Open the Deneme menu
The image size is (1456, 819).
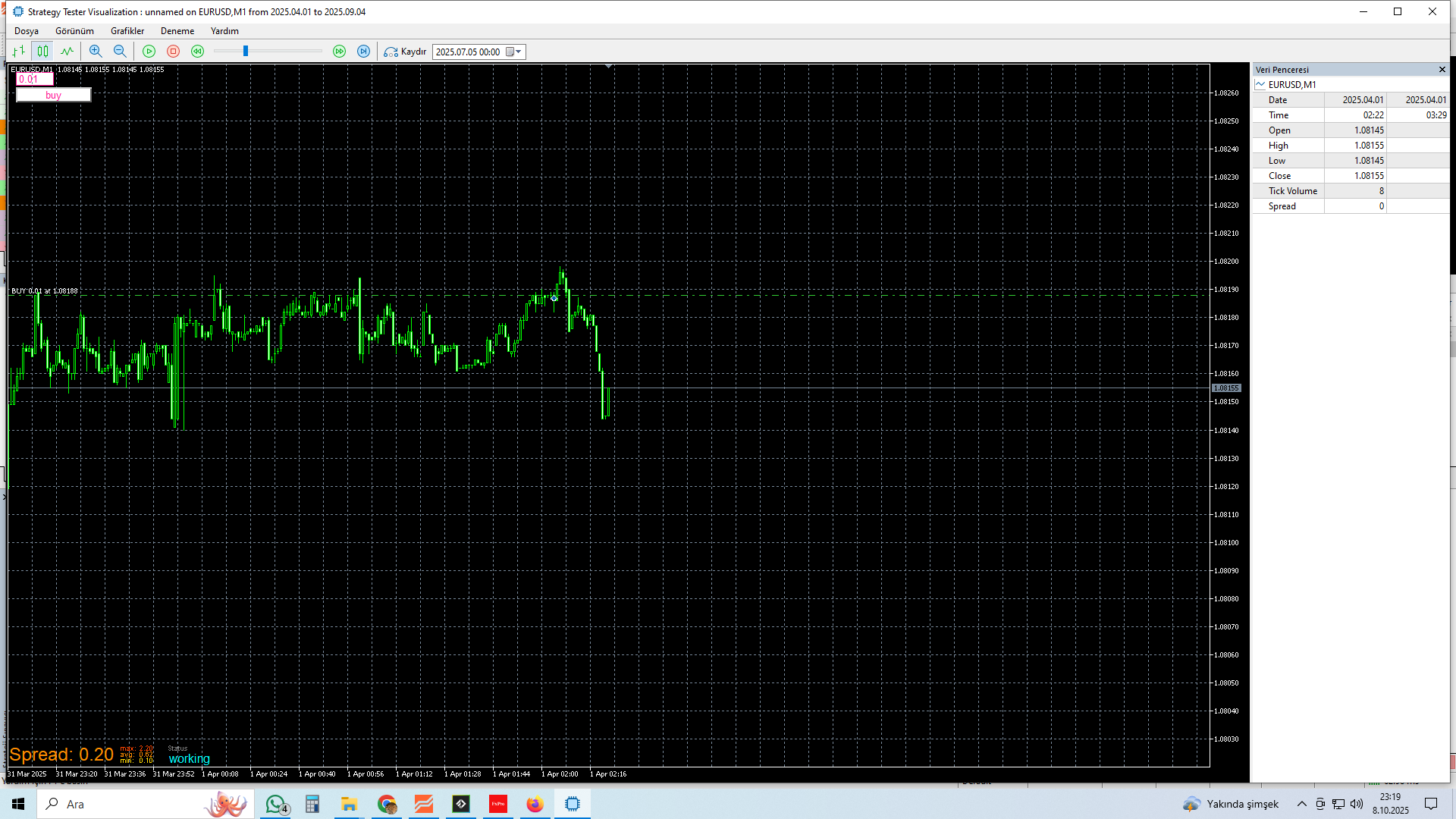[177, 31]
